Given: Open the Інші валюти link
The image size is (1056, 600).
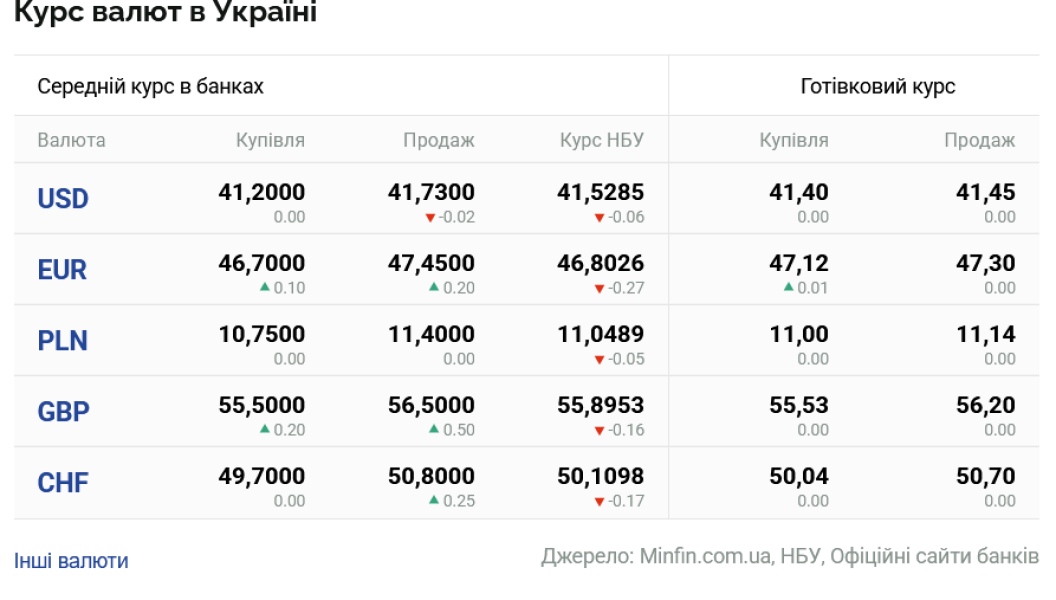Looking at the screenshot, I should coord(71,561).
